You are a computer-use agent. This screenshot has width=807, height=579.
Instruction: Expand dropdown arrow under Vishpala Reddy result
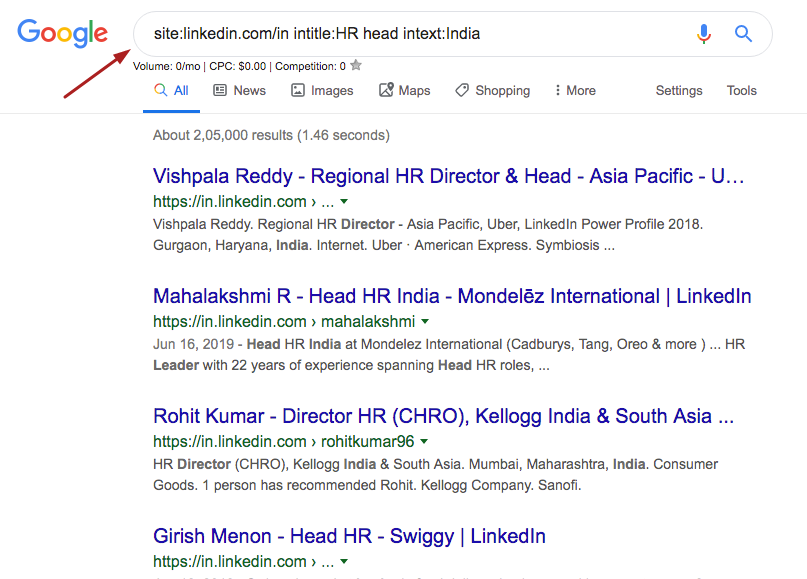coord(344,201)
